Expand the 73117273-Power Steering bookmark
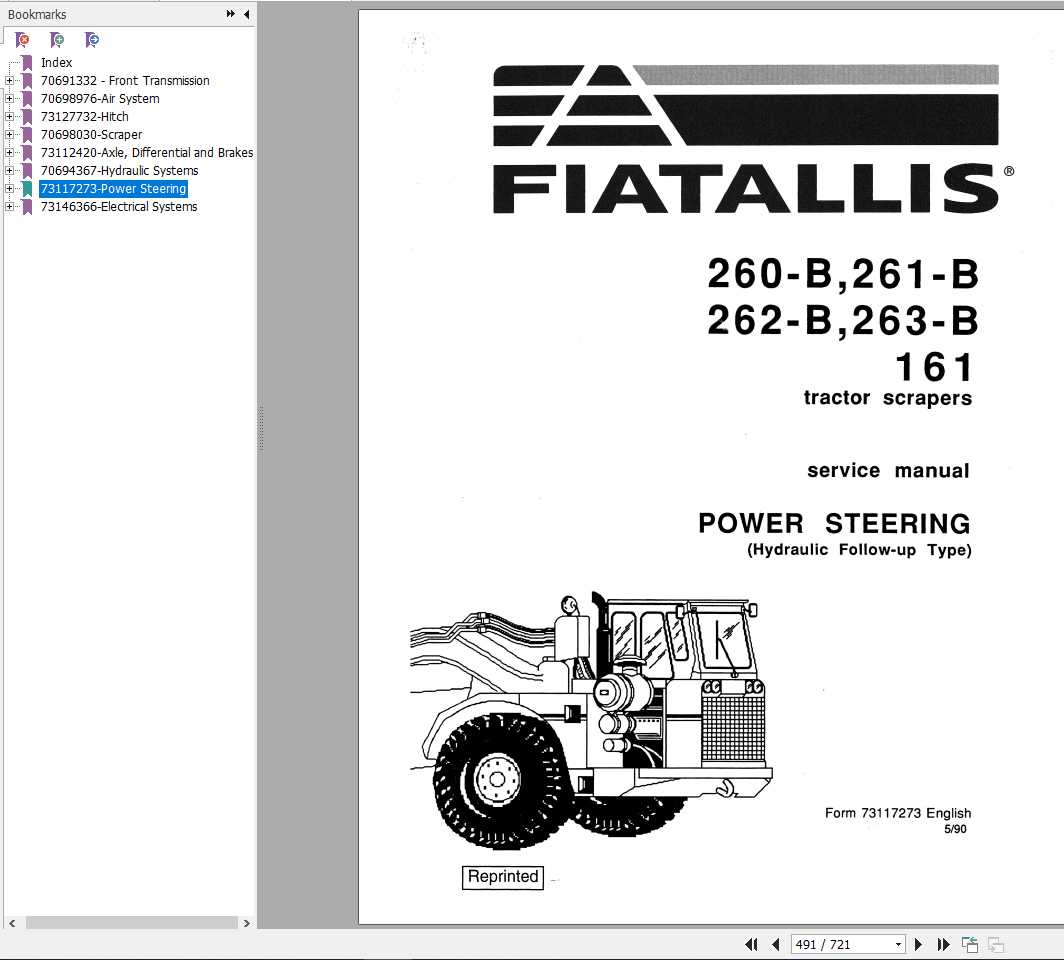This screenshot has height=960, width=1064. coord(10,189)
